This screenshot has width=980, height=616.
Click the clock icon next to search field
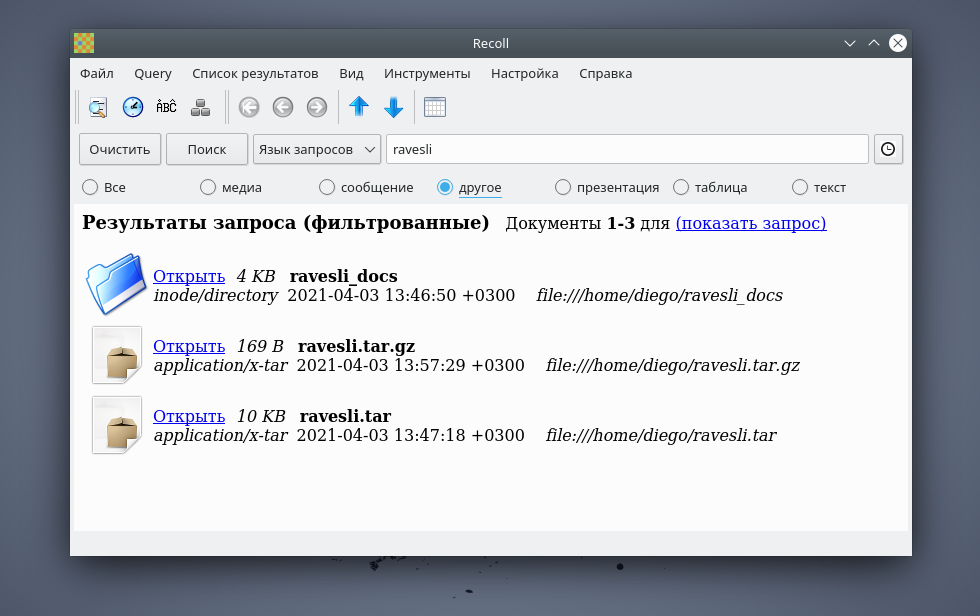click(888, 149)
